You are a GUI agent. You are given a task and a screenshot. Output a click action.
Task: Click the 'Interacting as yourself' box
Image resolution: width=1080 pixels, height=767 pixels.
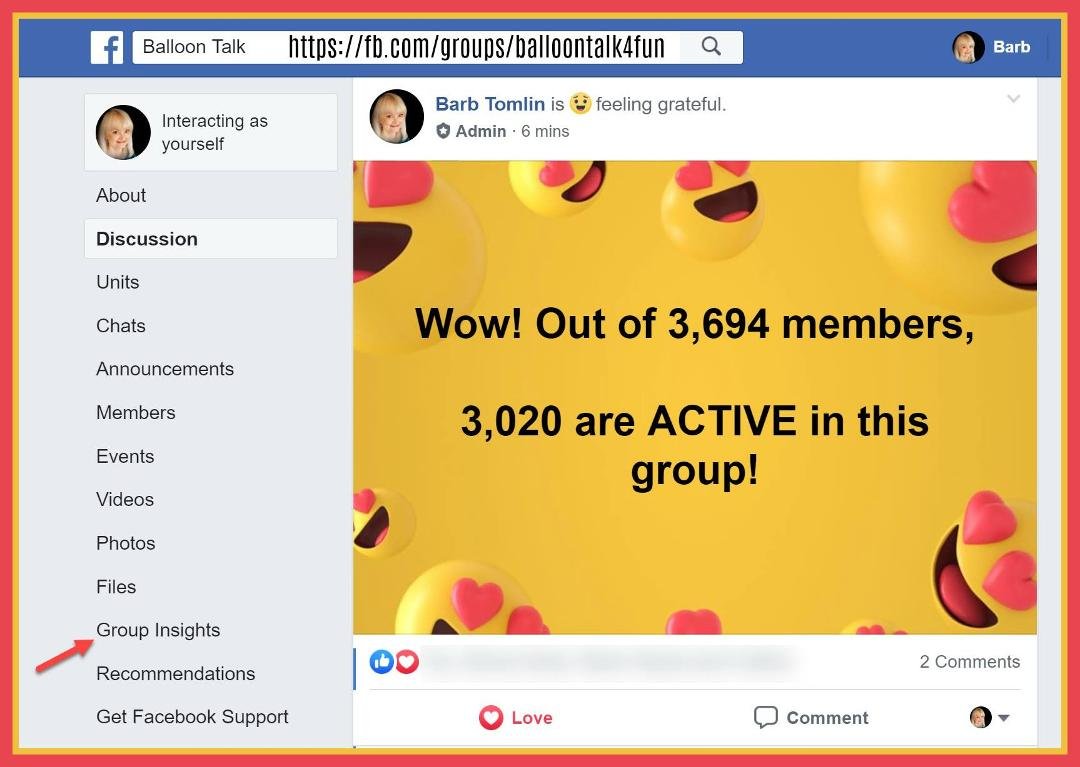(211, 132)
